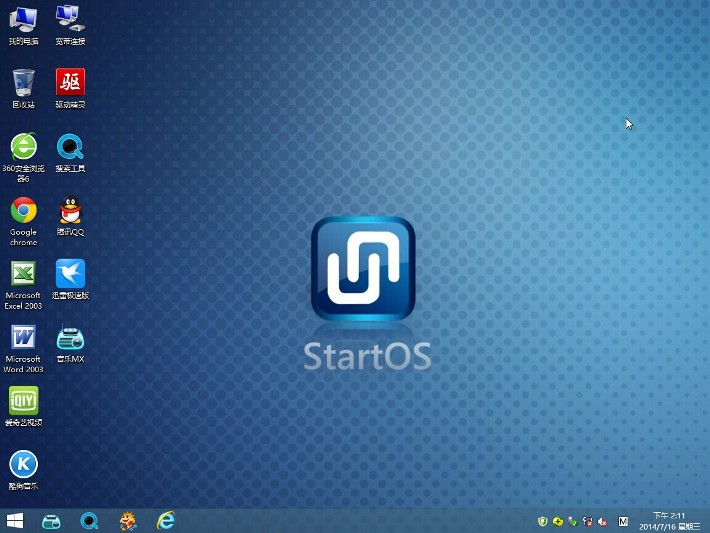Screen dimensions: 710x533
Task: Click the Windows Start button
Action: click(x=14, y=521)
